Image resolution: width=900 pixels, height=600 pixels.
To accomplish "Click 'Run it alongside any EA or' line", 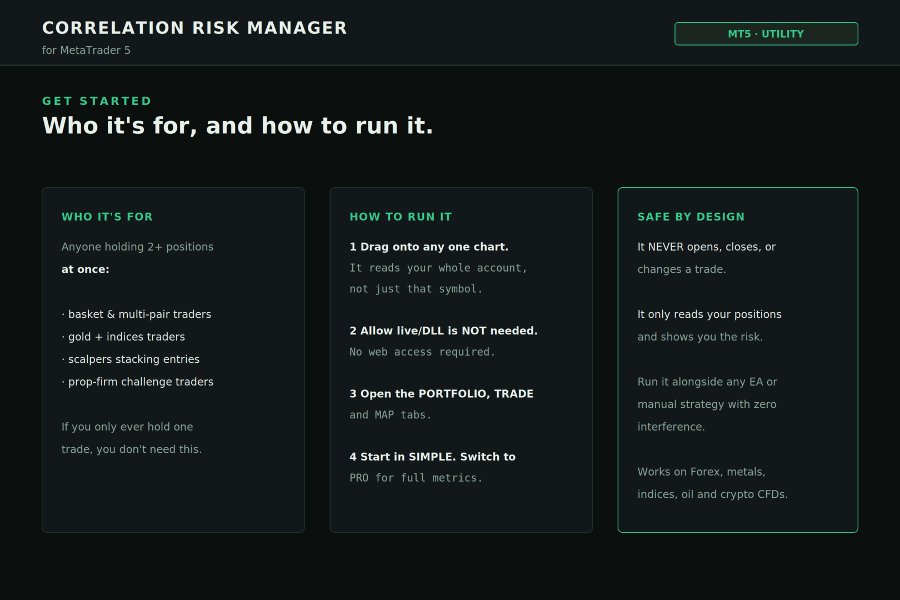I will coord(707,382).
